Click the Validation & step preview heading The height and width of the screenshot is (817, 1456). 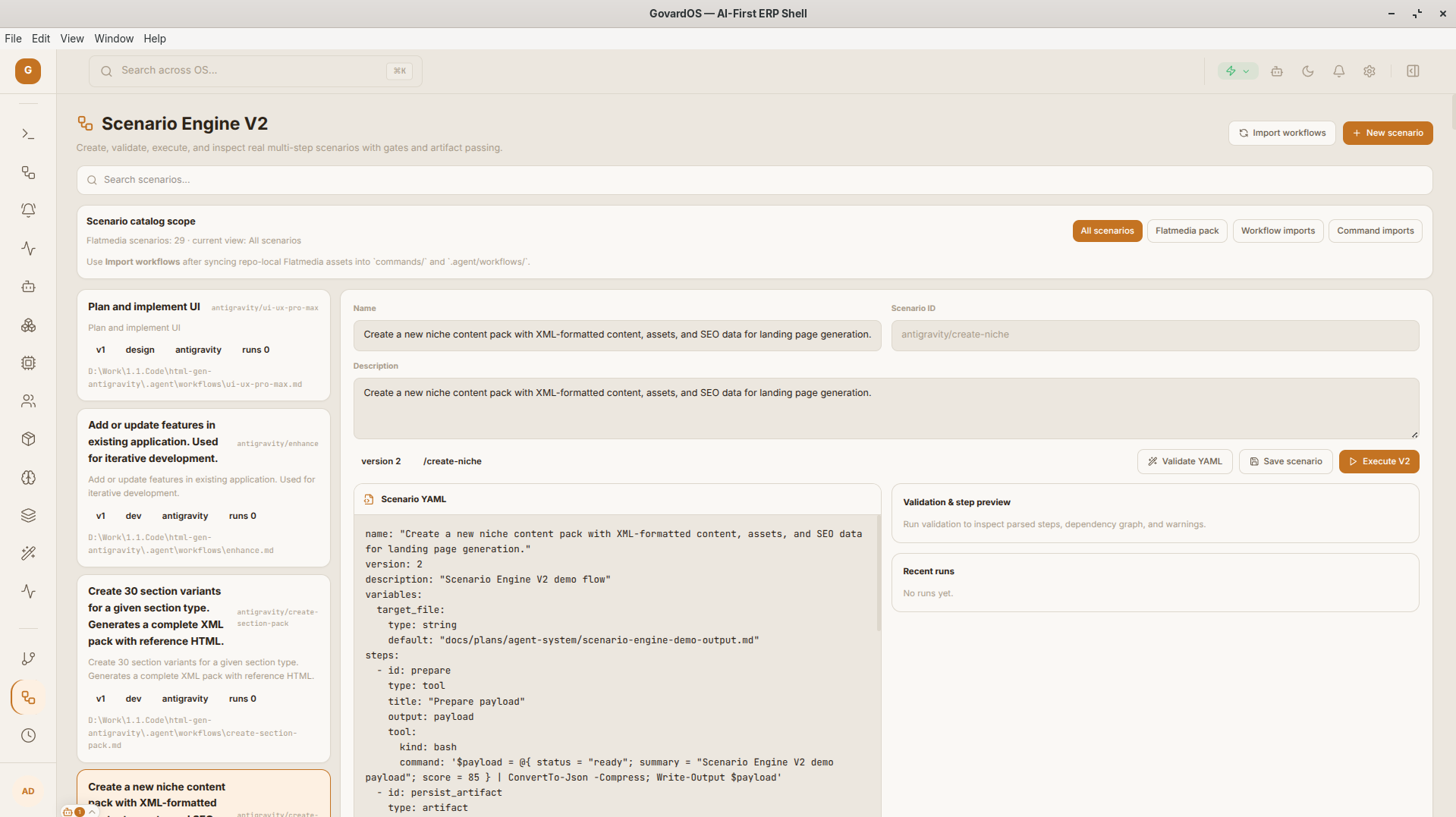tap(957, 503)
